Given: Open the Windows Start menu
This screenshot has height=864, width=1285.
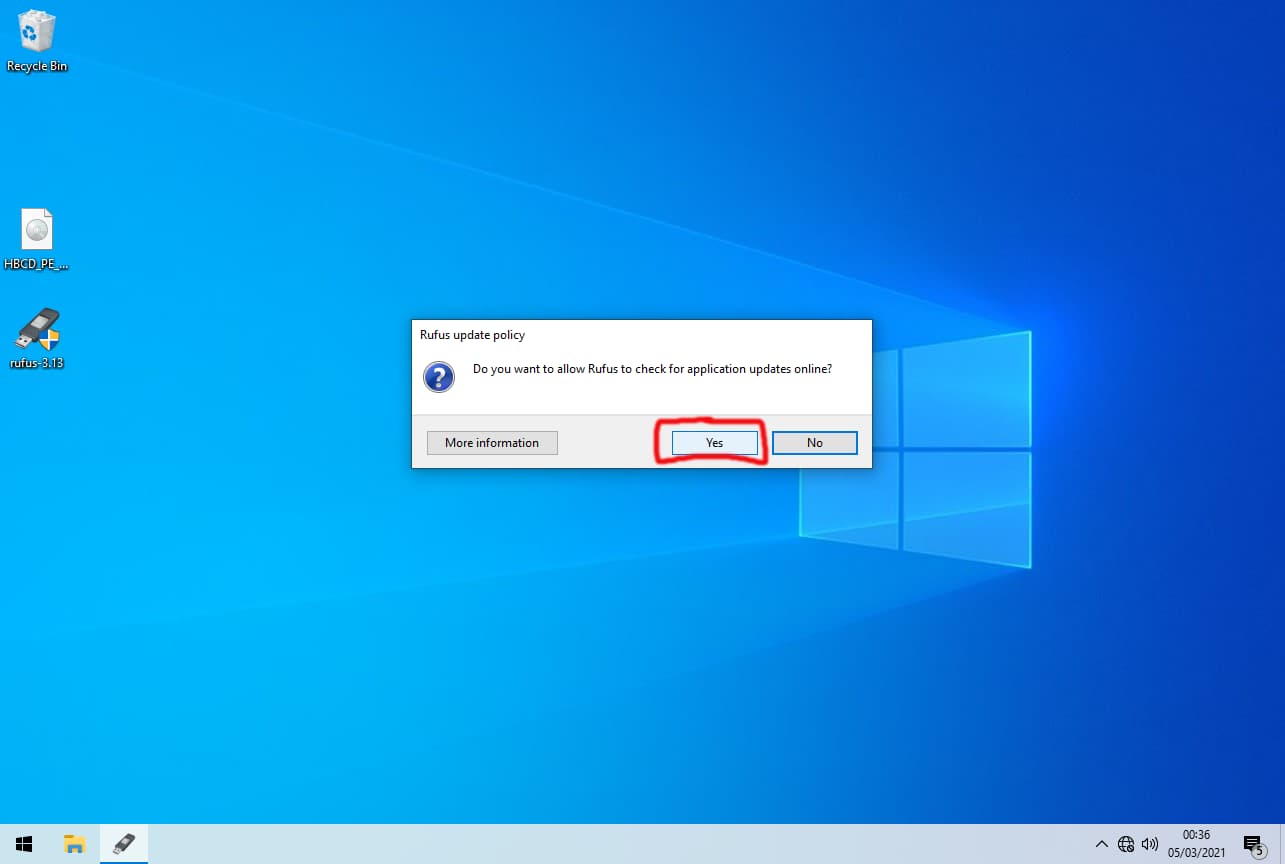Looking at the screenshot, I should point(24,844).
